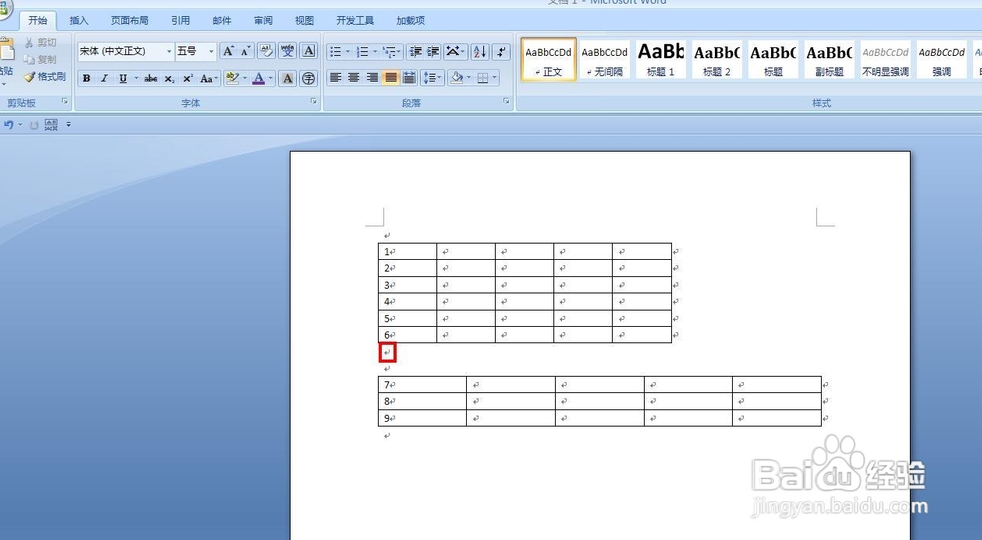Screen dimensions: 982x540
Task: Switch to the 邮件 tab
Action: tap(222, 21)
